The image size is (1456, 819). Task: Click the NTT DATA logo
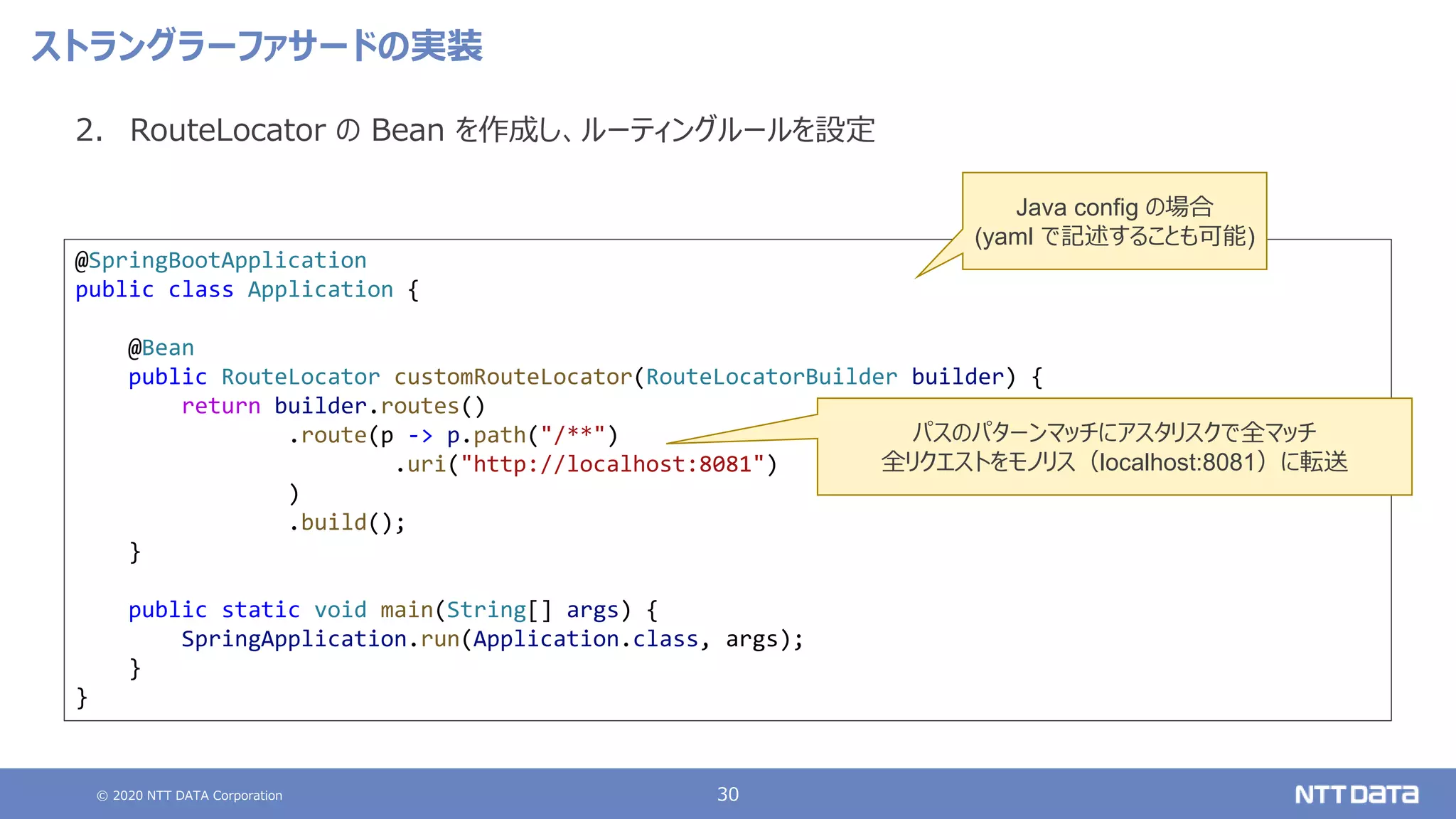pos(1356,794)
